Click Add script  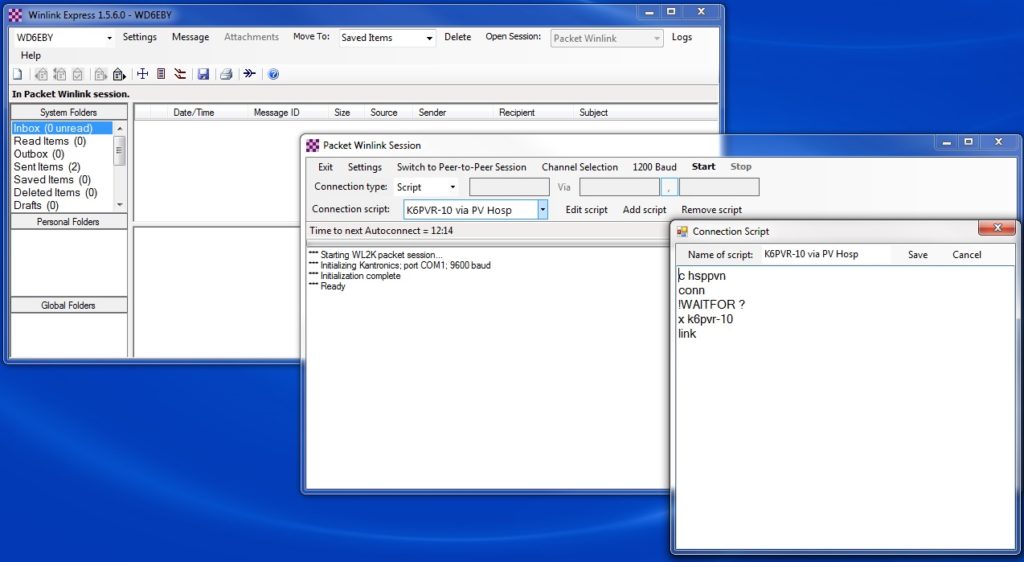(x=645, y=210)
